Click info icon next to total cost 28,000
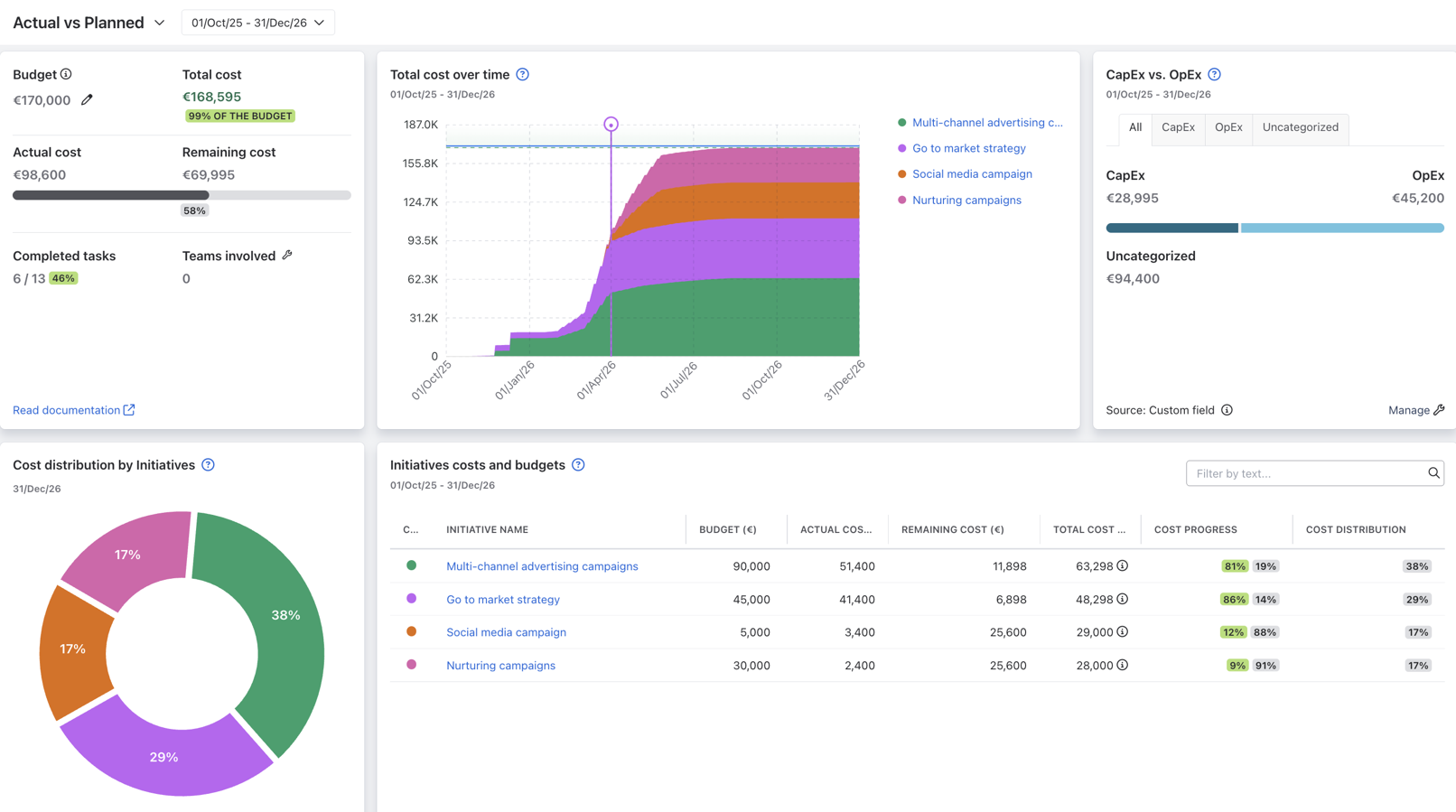The image size is (1456, 812). (x=1123, y=666)
